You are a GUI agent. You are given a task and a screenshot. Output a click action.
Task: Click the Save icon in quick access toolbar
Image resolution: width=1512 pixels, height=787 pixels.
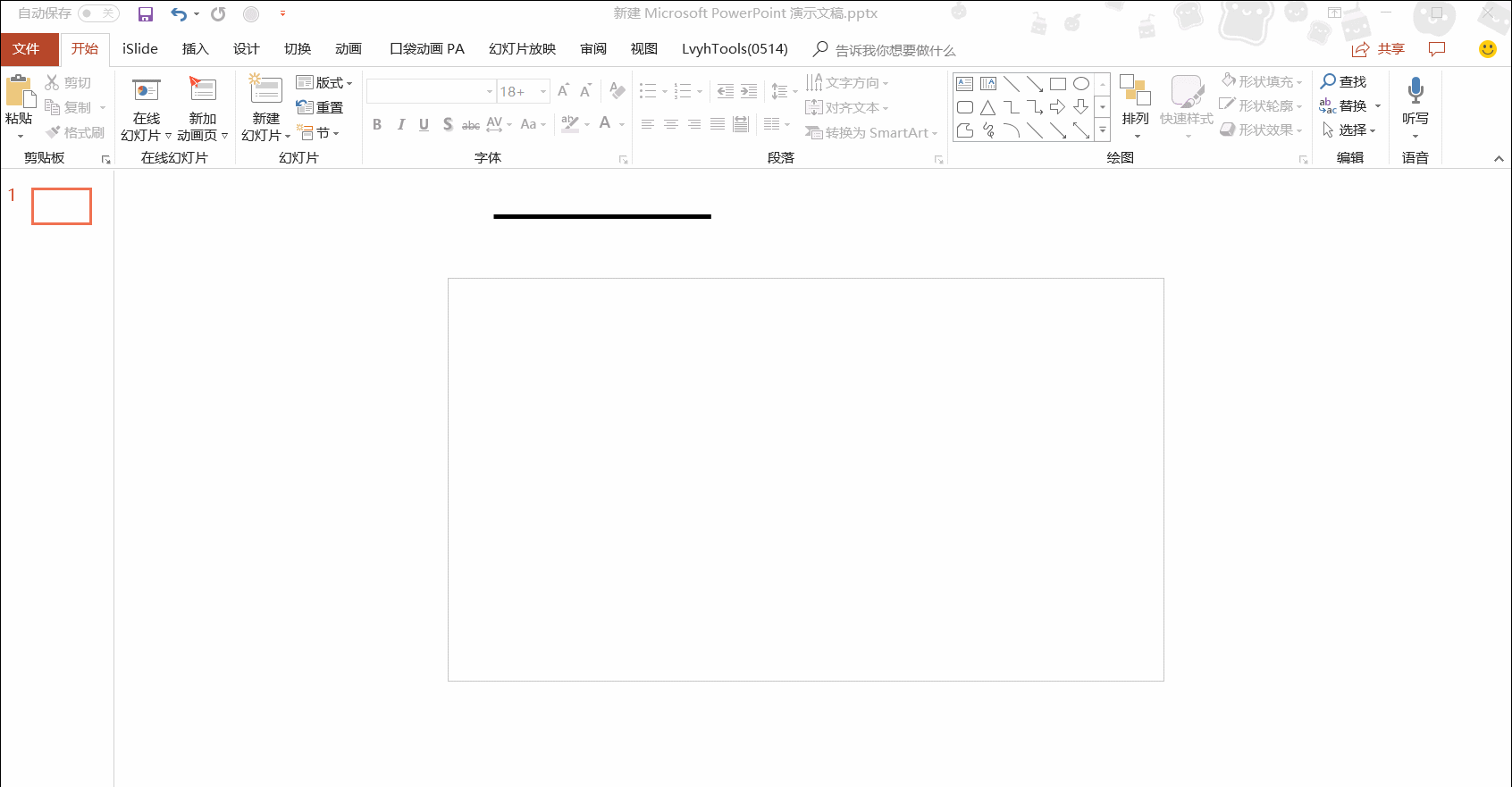146,14
